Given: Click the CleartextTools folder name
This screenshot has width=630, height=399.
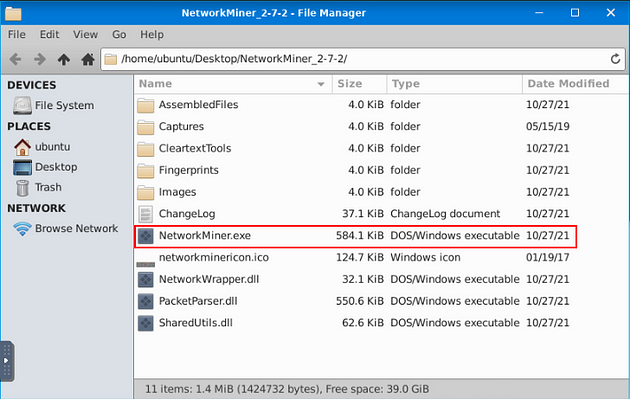Looking at the screenshot, I should (x=195, y=148).
